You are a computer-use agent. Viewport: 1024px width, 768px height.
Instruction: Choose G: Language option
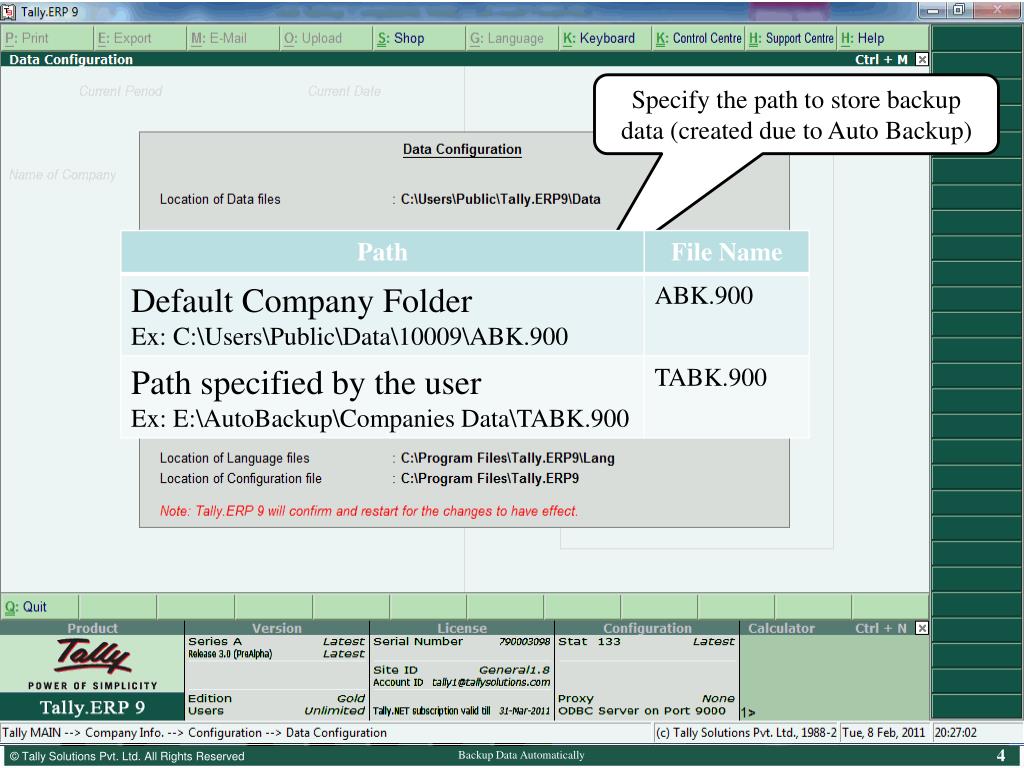tap(513, 39)
